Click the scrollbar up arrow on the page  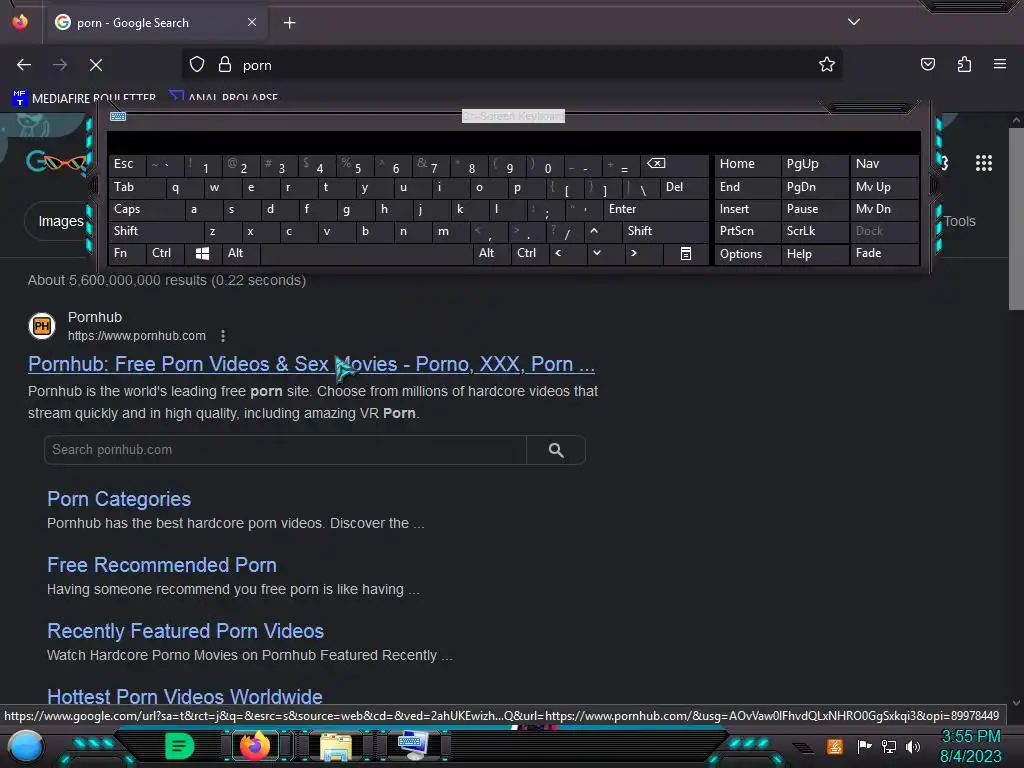point(1016,120)
